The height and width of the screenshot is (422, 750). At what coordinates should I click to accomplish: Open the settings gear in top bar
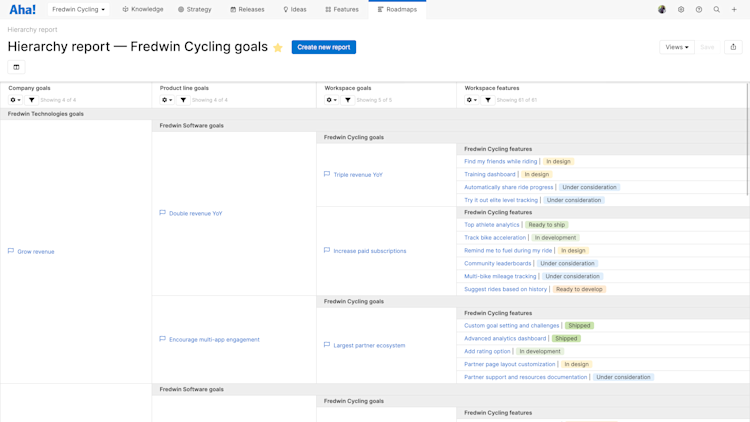click(681, 10)
